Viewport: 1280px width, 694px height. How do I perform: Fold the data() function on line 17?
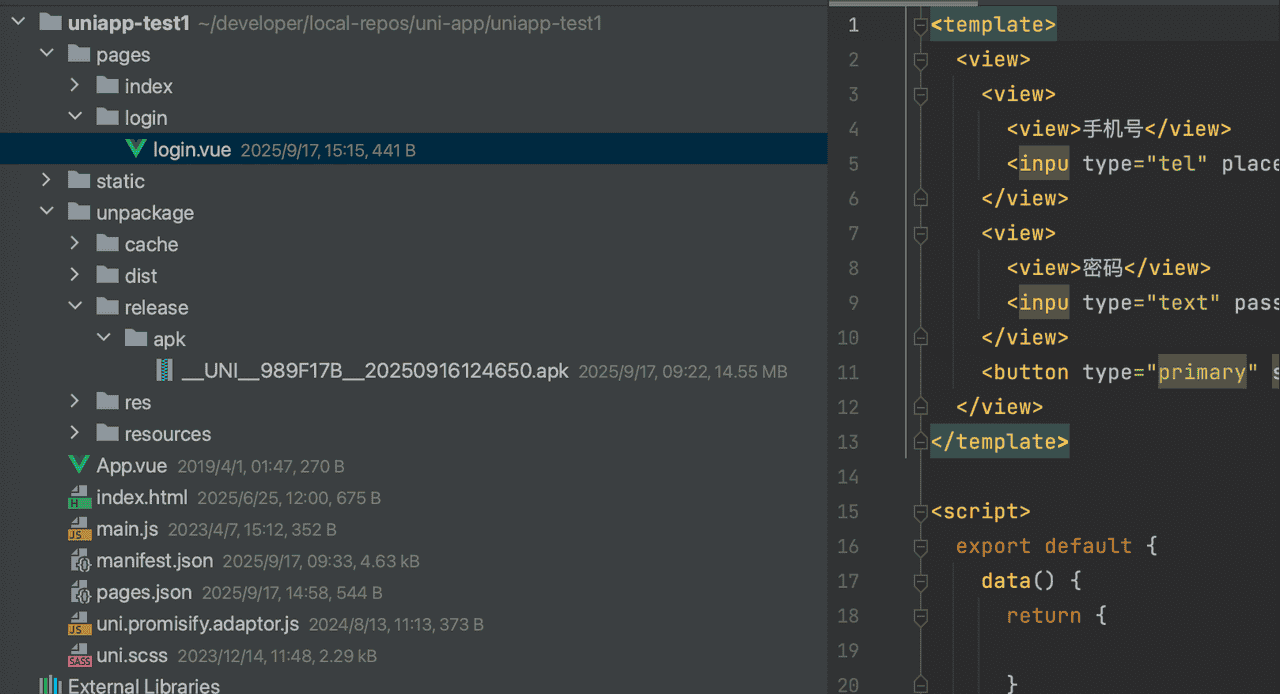[921, 581]
